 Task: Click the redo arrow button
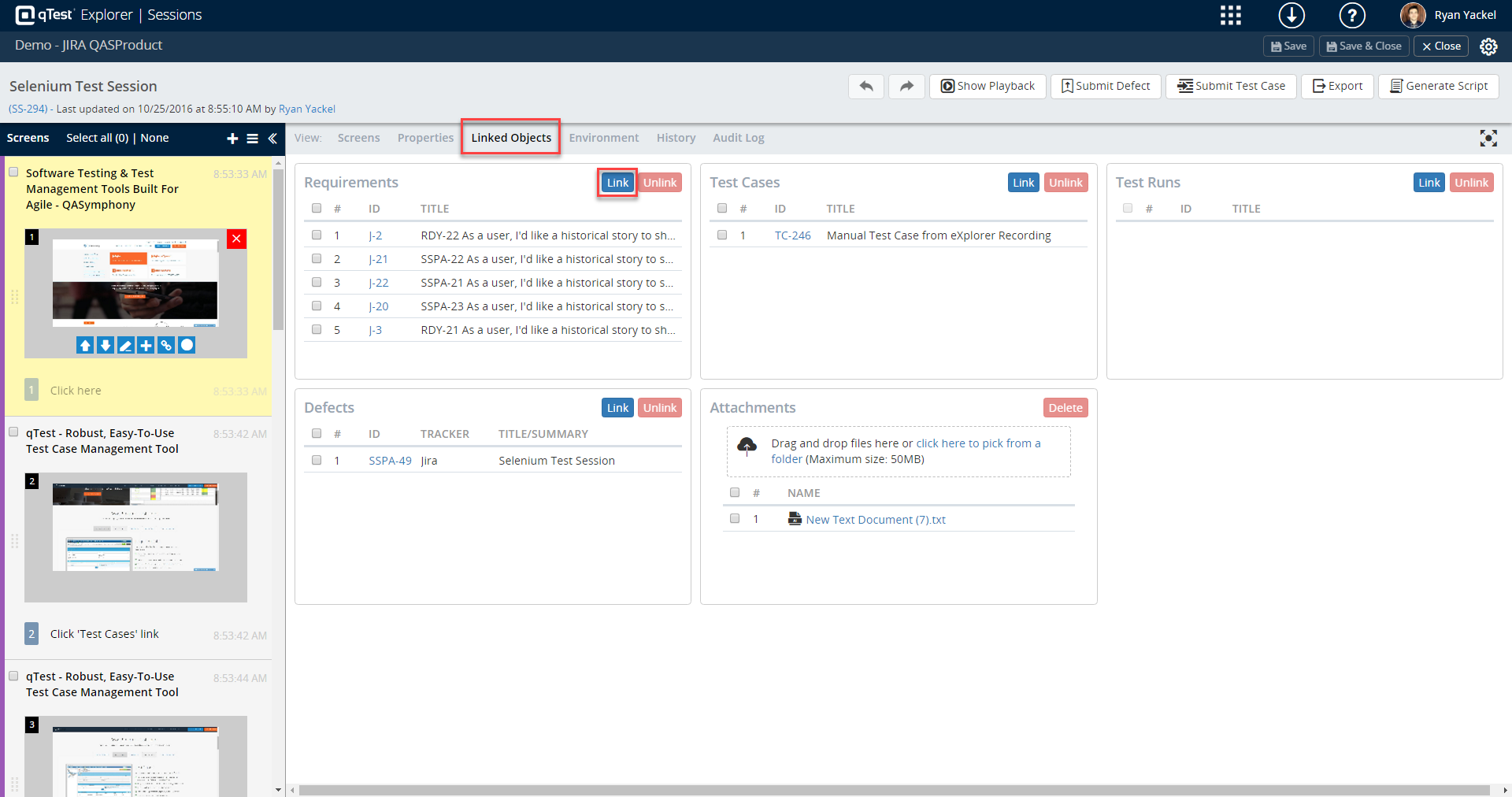906,86
